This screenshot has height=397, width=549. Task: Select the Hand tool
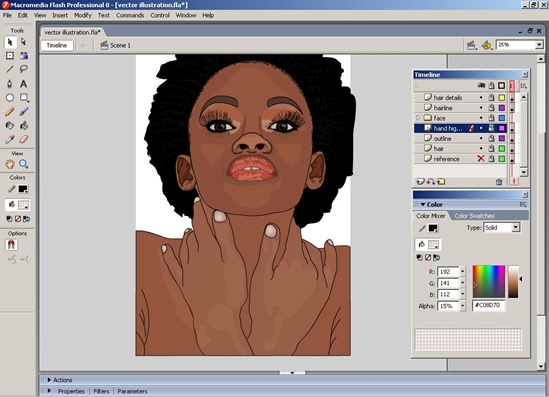coord(10,164)
